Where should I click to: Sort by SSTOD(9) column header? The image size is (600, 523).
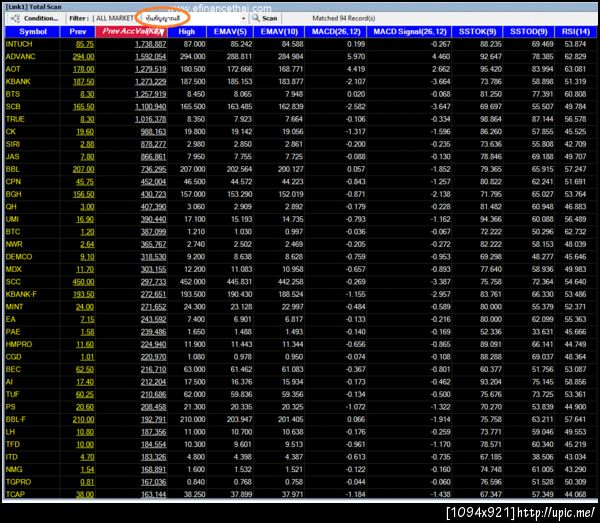point(529,32)
